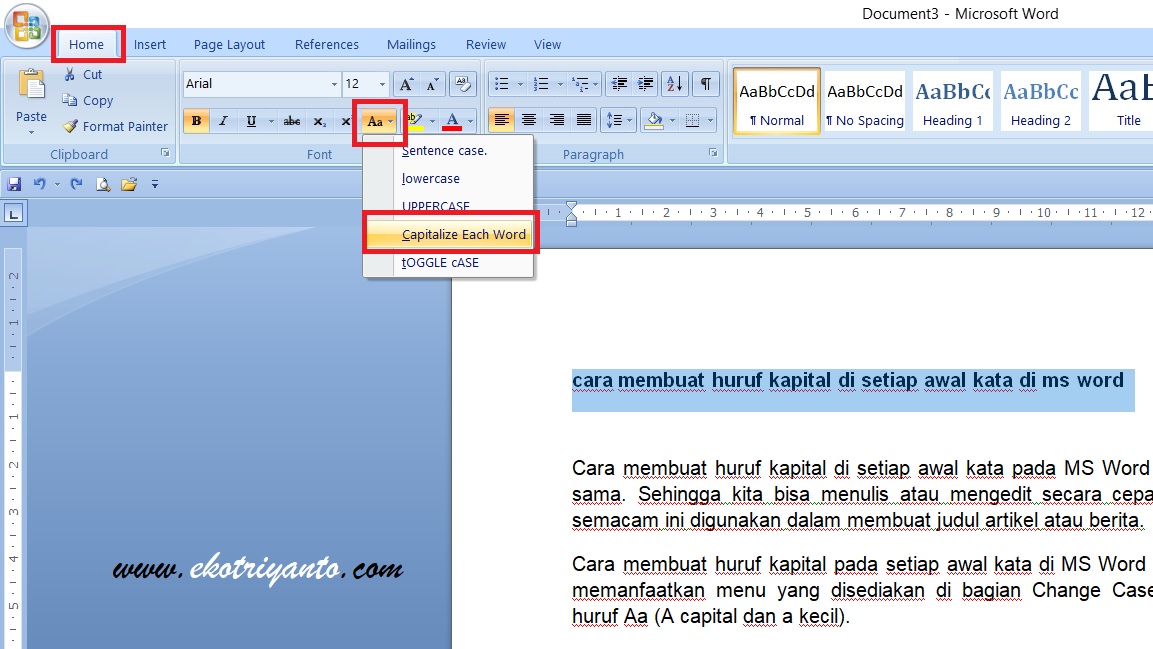Open the underline style dropdown arrow
Viewport: 1153px width, 649px height.
pyautogui.click(x=271, y=121)
